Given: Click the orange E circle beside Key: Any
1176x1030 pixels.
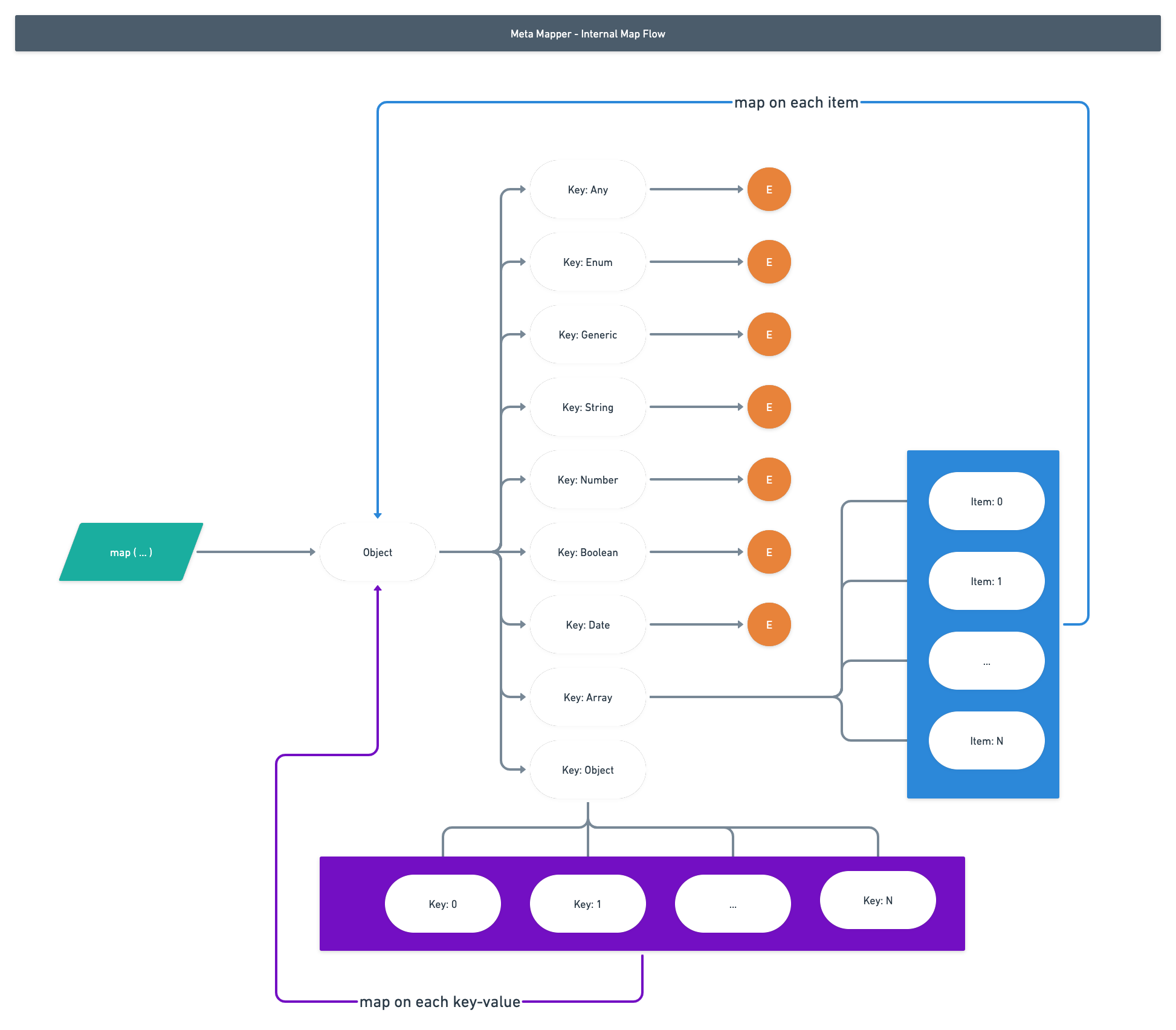Looking at the screenshot, I should [x=769, y=189].
